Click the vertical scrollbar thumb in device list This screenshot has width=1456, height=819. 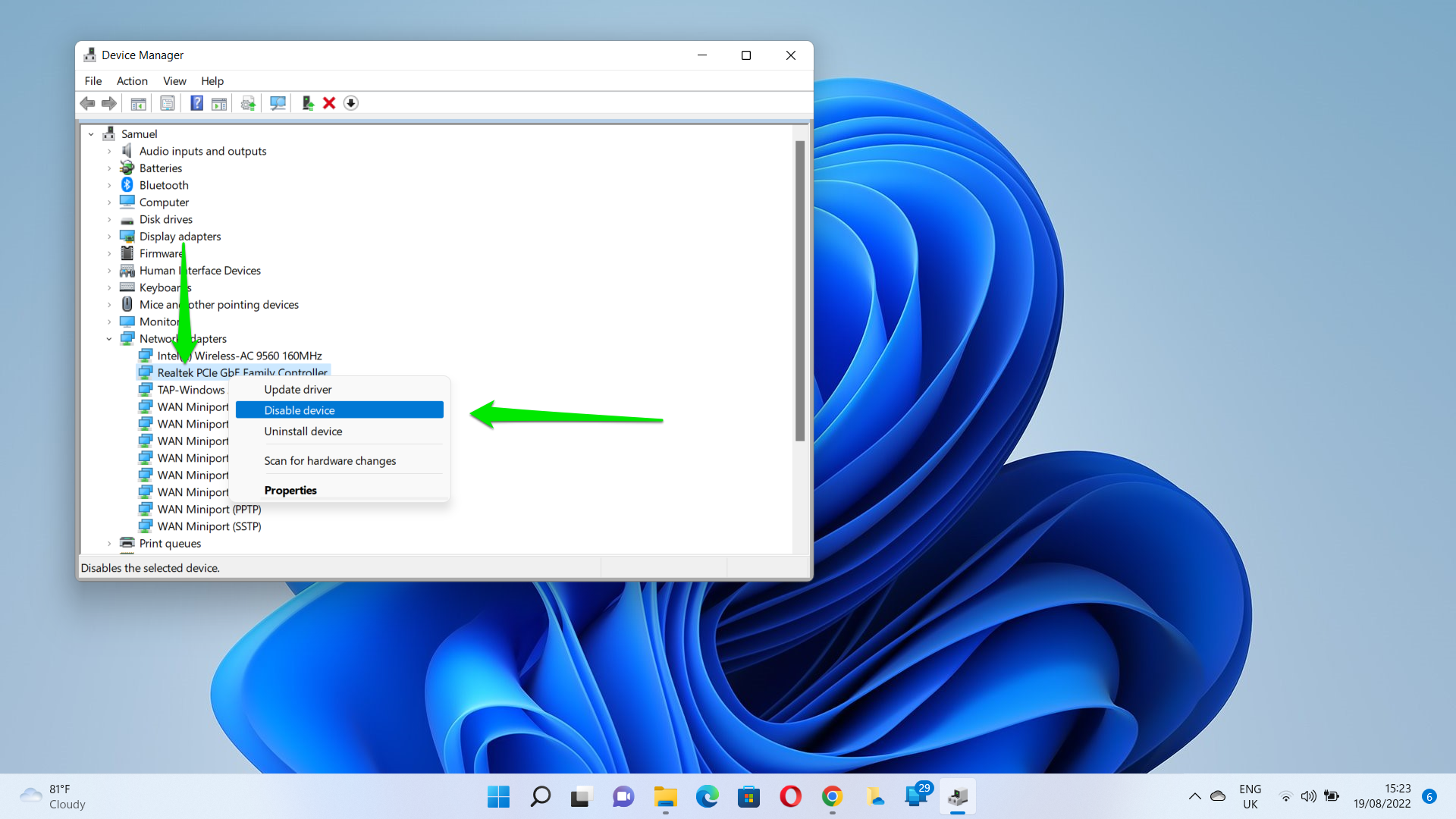(799, 288)
